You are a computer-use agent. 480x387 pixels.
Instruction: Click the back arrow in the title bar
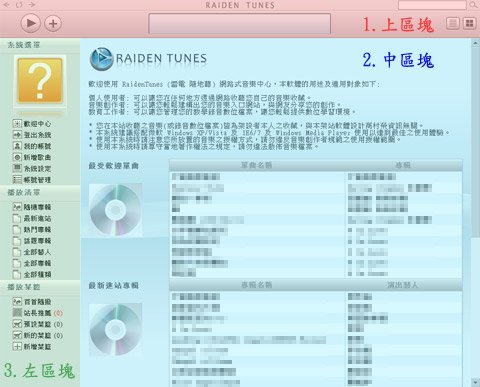[7, 5]
